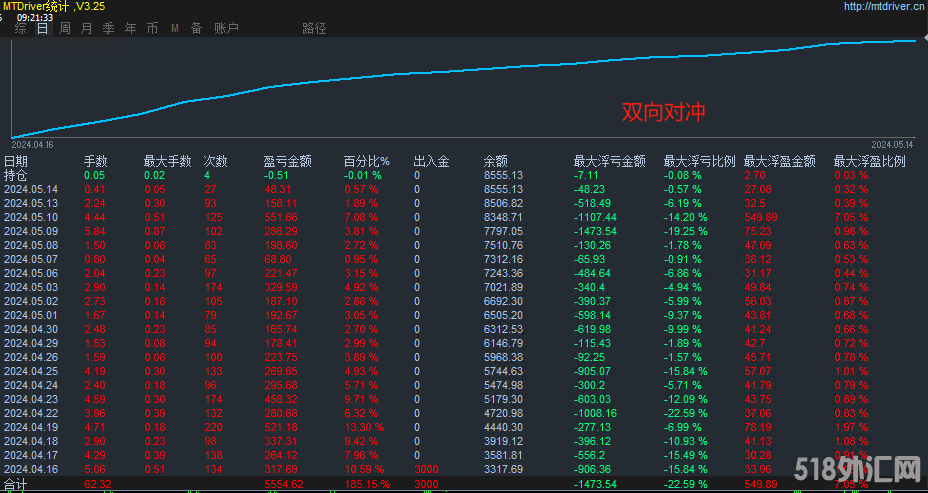Click the 185.15 % total percentage
The height and width of the screenshot is (493, 928).
click(367, 485)
